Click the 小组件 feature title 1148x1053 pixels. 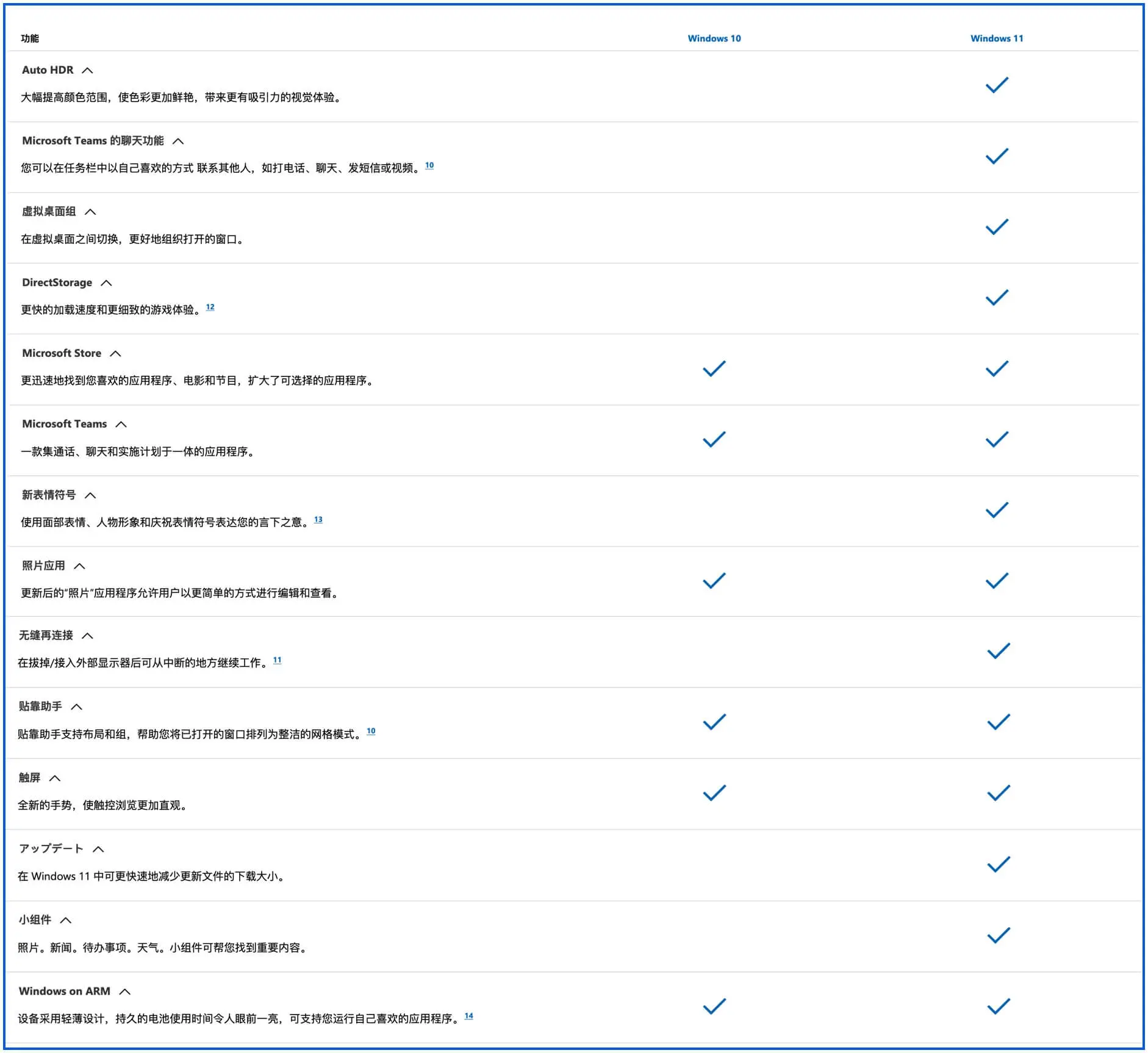pyautogui.click(x=35, y=920)
